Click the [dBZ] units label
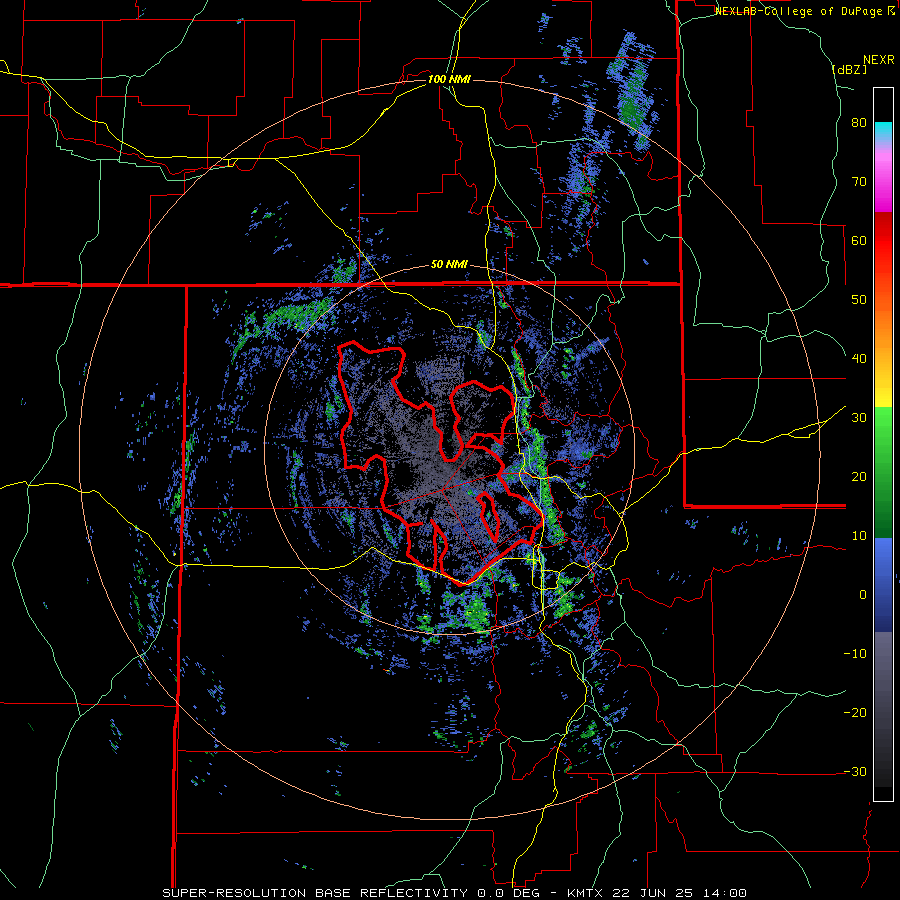 (x=849, y=70)
